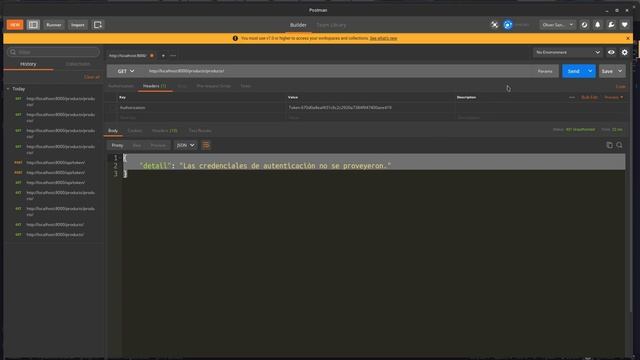Open the user account dropdown
This screenshot has width=640, height=360.
(558, 25)
